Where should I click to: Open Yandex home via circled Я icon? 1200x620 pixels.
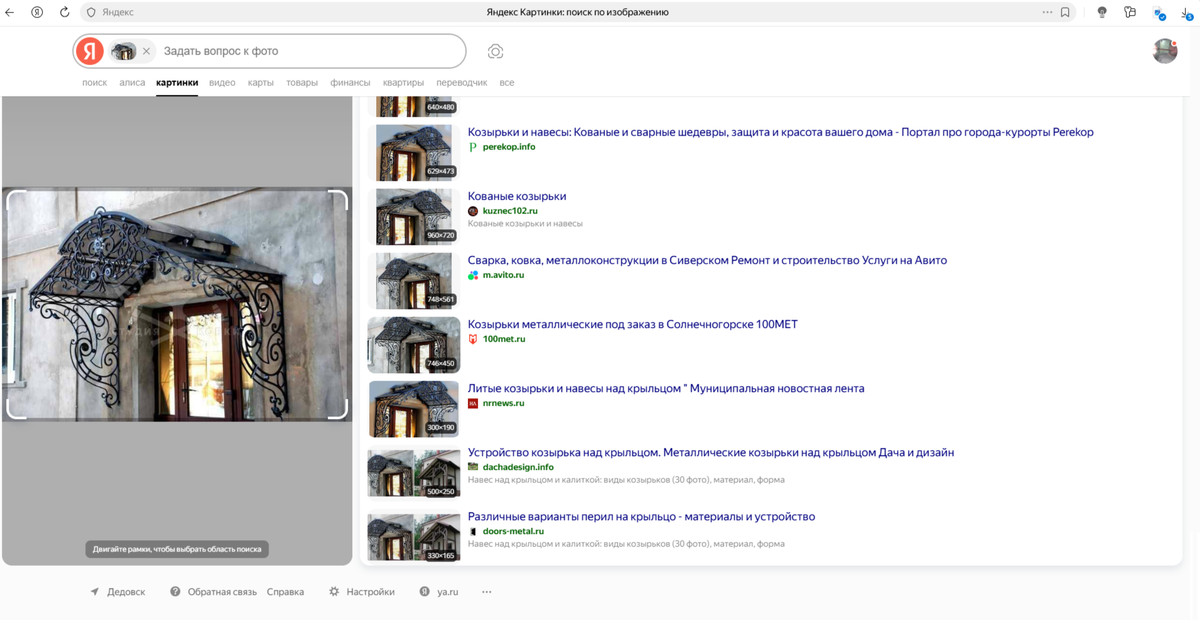coord(37,13)
